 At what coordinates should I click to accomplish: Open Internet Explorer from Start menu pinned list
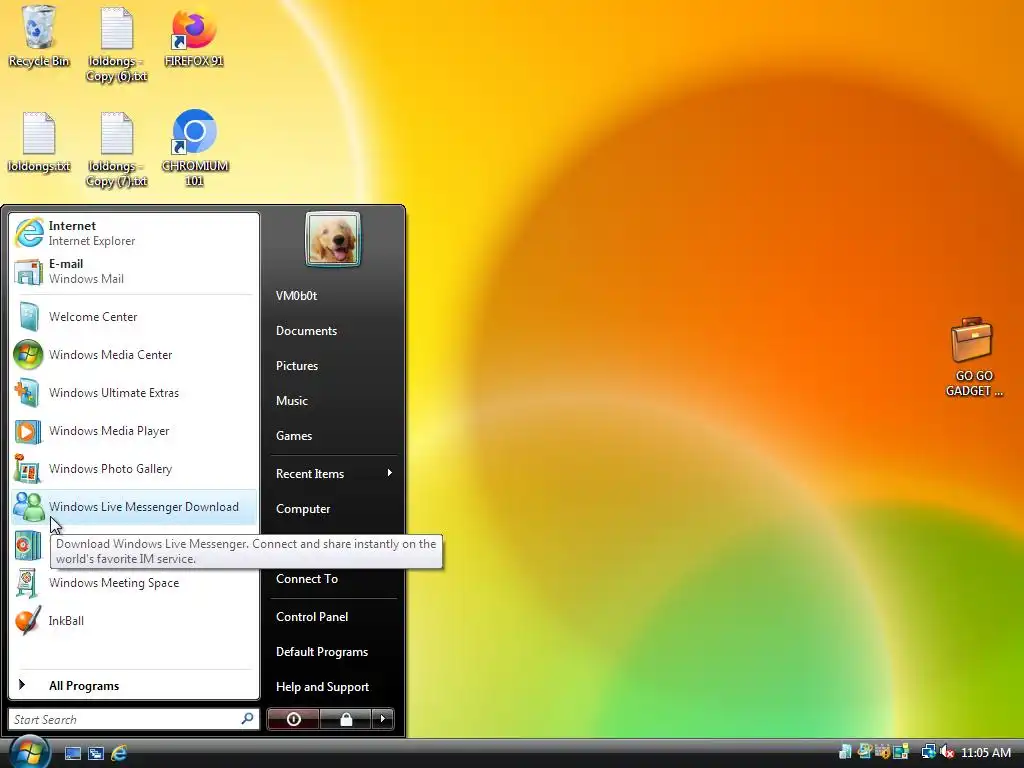coord(134,233)
